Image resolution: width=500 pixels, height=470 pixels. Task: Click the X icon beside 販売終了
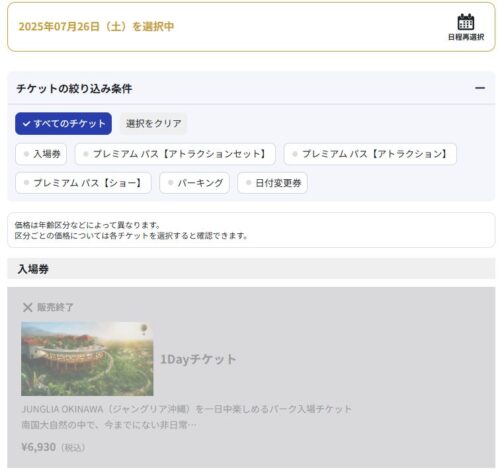27,307
